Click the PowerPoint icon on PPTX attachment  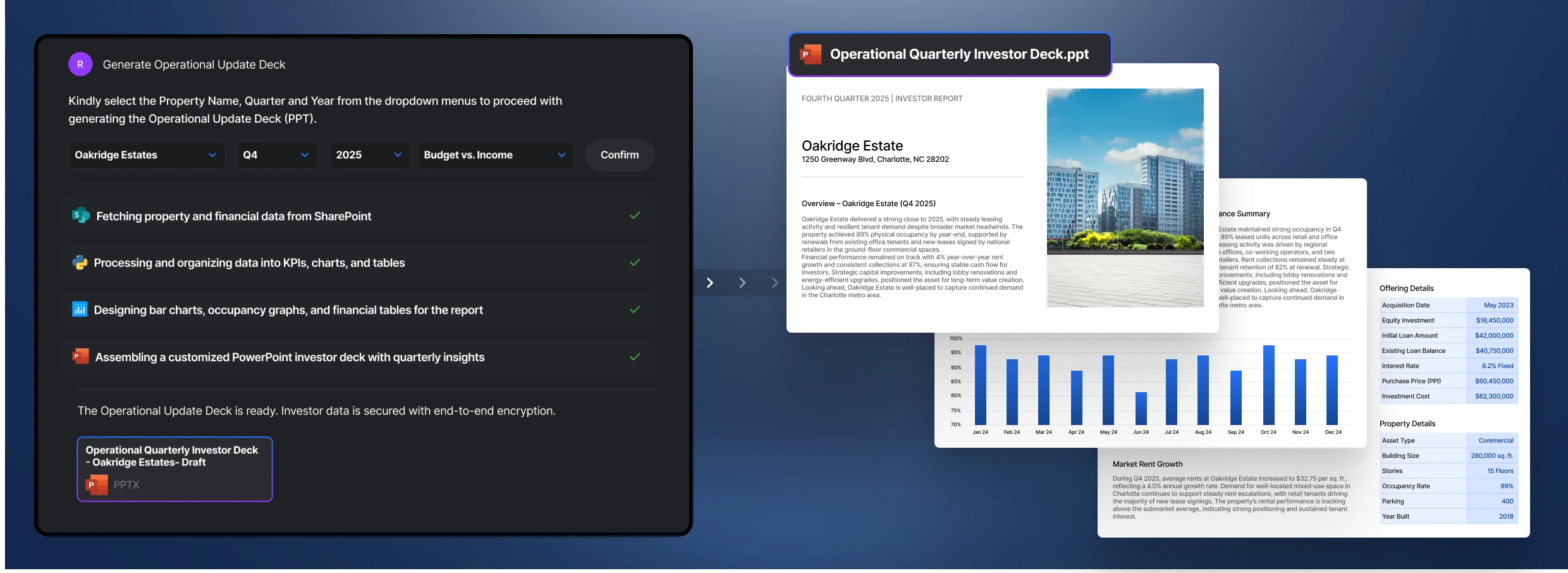97,484
